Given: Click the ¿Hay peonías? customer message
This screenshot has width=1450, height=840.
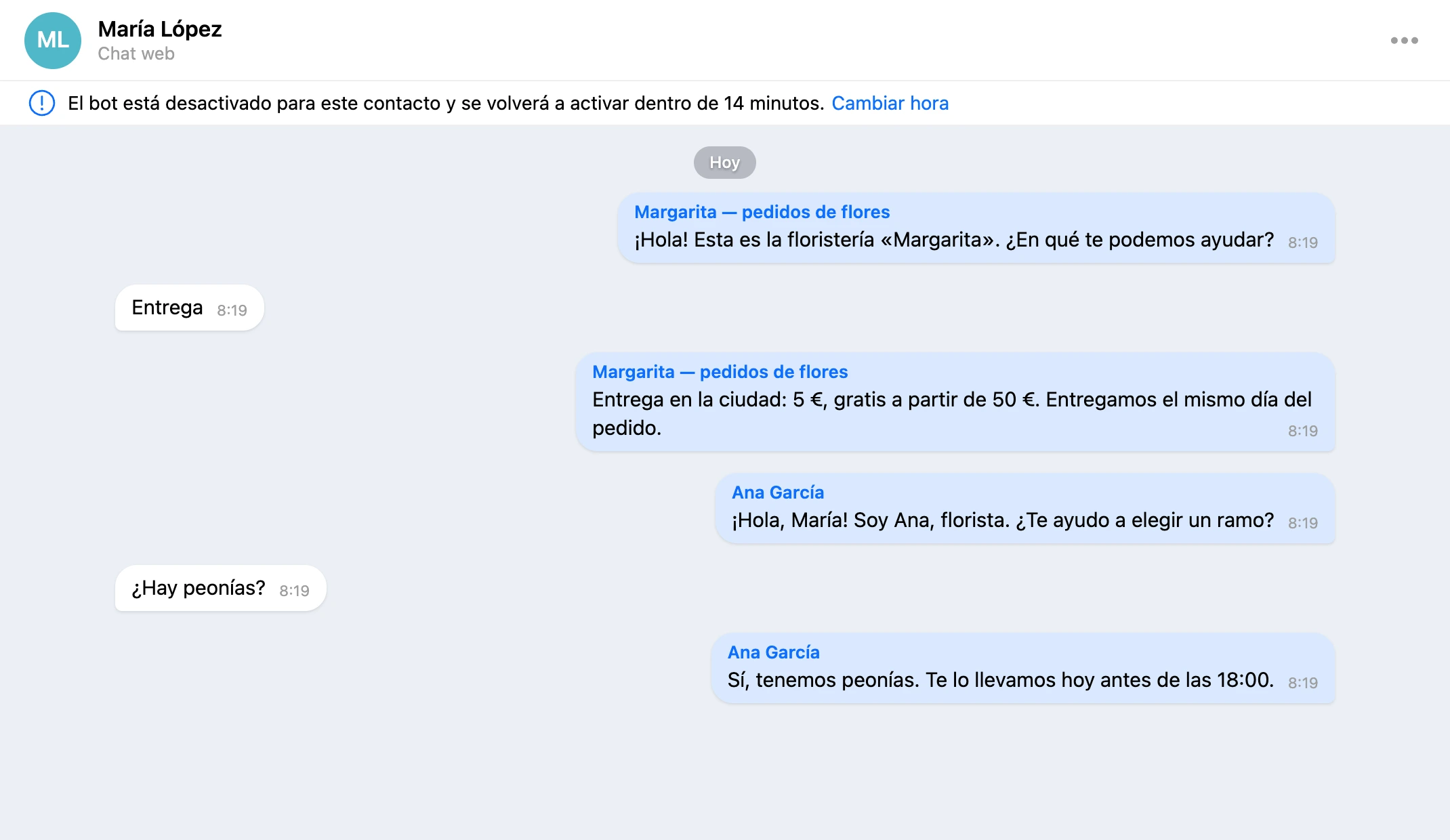Looking at the screenshot, I should click(x=220, y=588).
